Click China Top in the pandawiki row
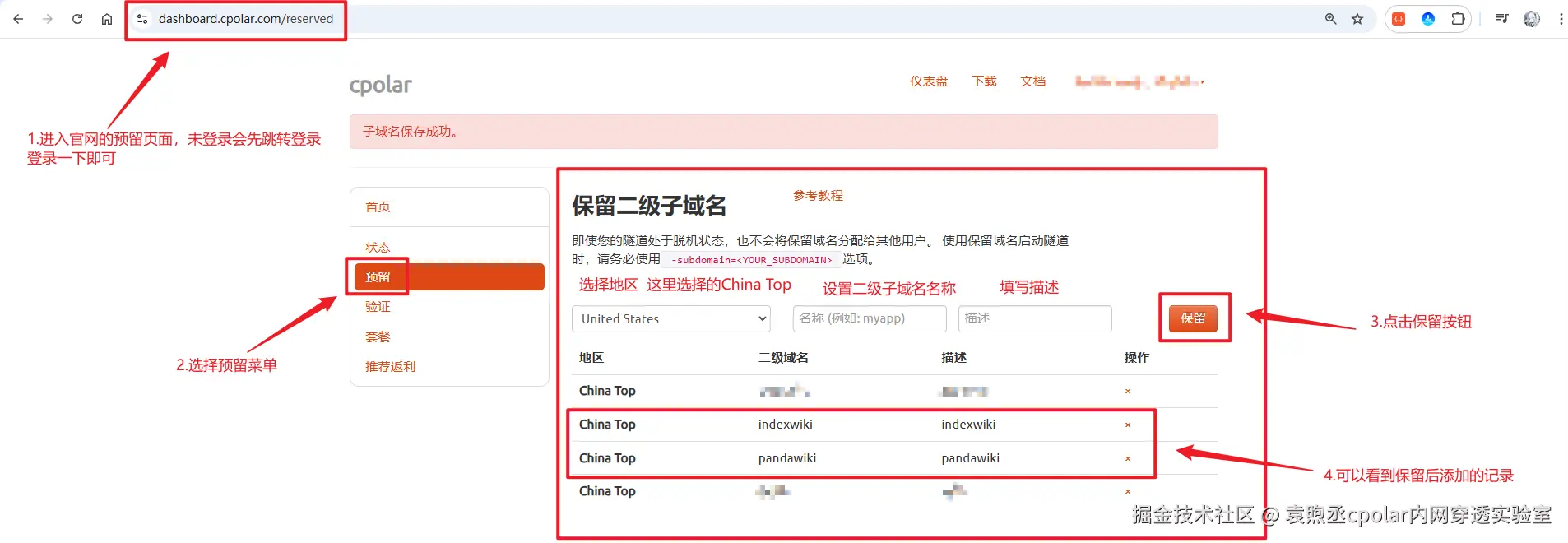This screenshot has height=543, width=1568. (607, 458)
